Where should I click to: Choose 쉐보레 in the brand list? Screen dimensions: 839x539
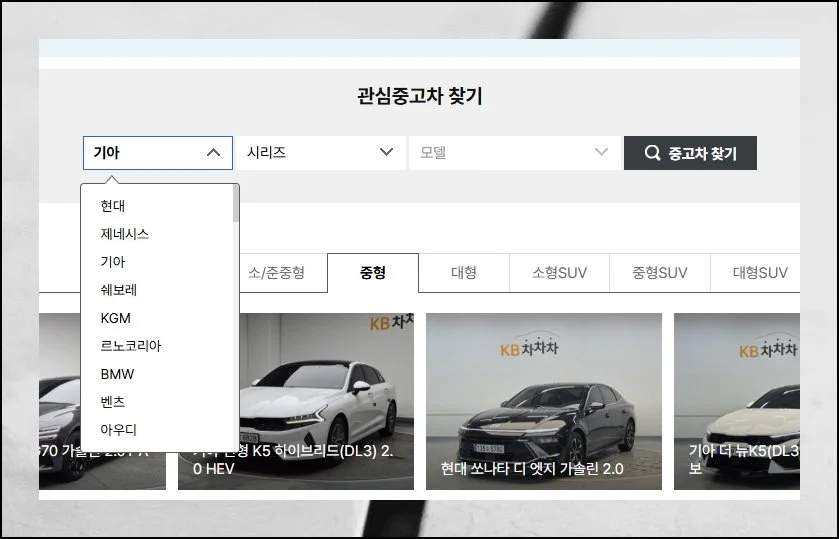pos(119,290)
